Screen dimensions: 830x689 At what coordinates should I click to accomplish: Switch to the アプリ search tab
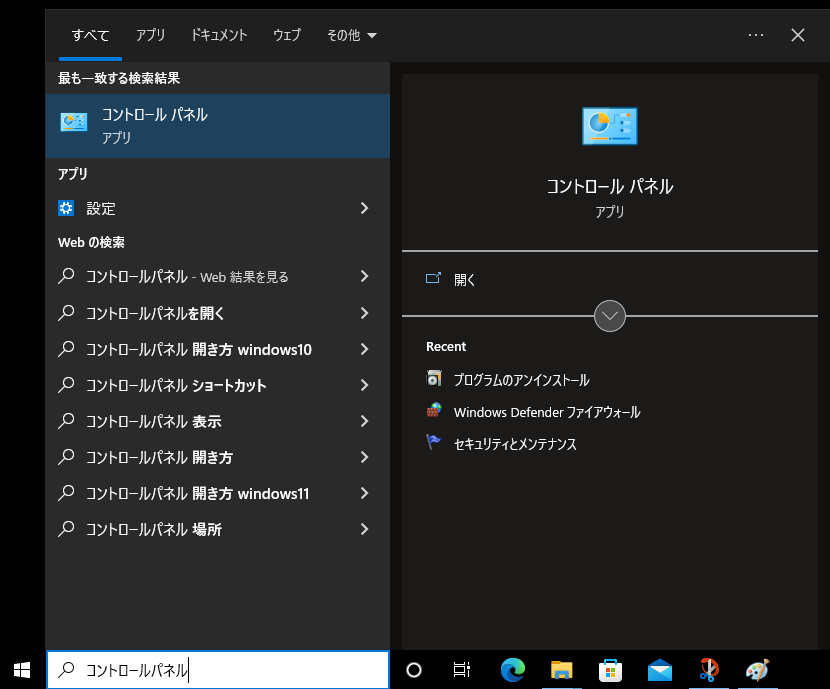click(x=150, y=35)
